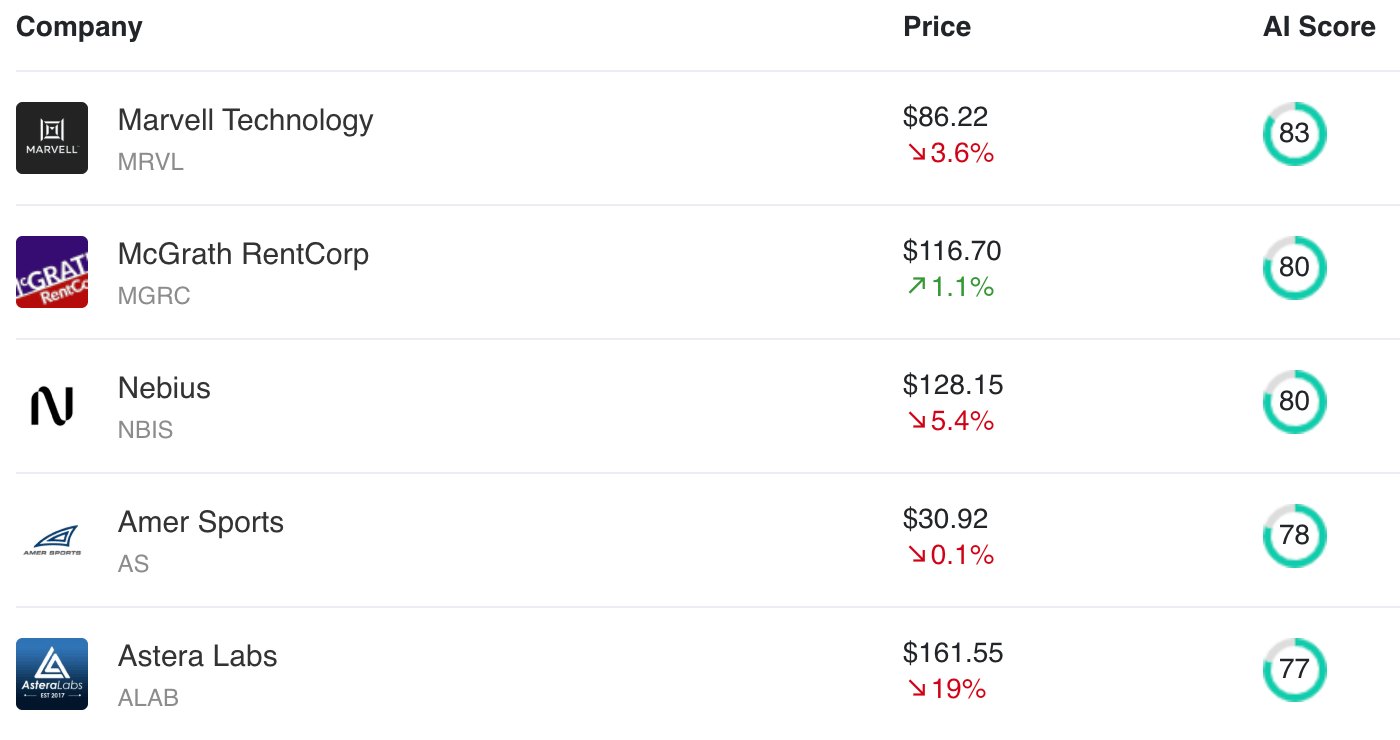
Task: Click Marvell's AI Score 83 ring
Action: 1294,134
